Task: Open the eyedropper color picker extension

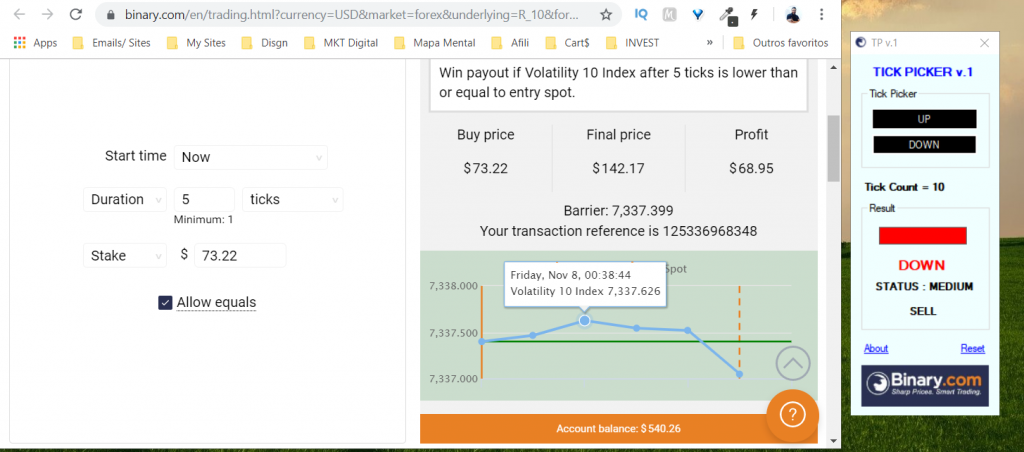Action: click(728, 15)
